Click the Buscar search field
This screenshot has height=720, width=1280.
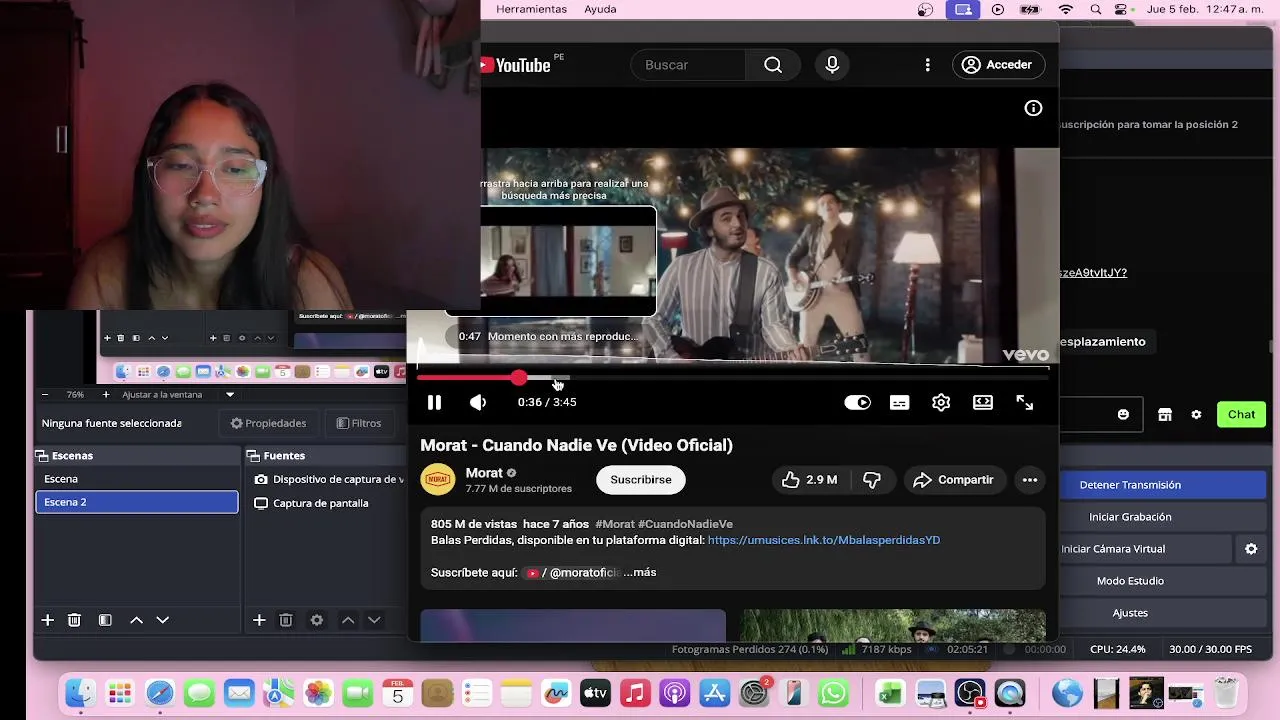(x=688, y=65)
